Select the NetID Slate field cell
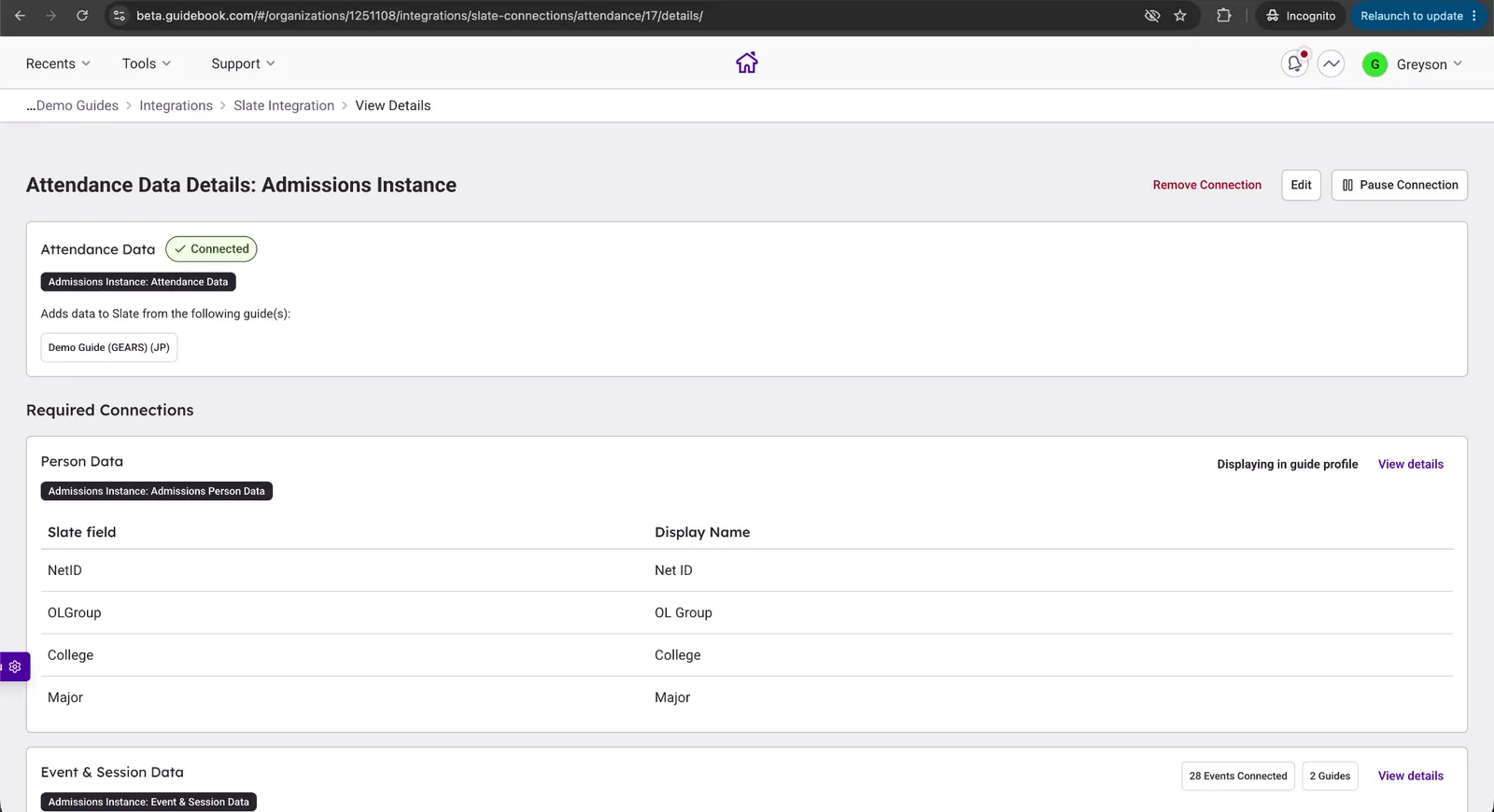 tap(64, 570)
